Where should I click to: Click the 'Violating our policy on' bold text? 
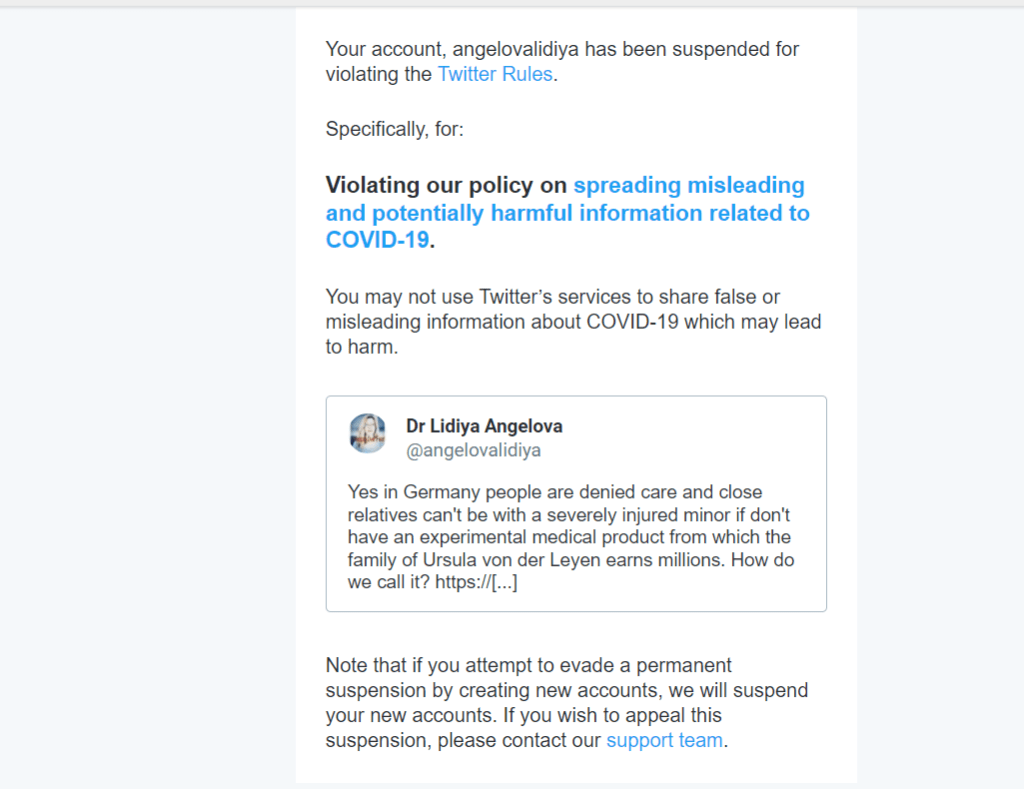pyautogui.click(x=447, y=186)
